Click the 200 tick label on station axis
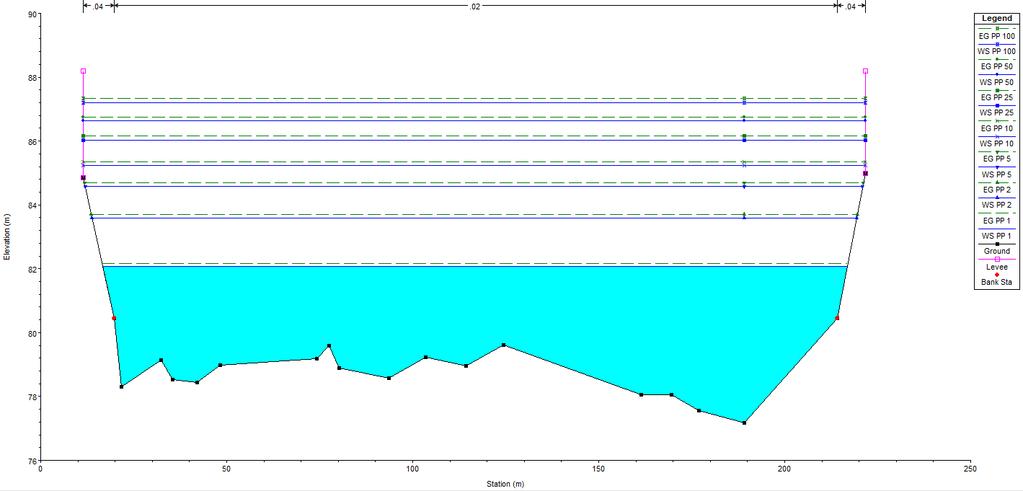The height and width of the screenshot is (491, 1023). coord(784,469)
